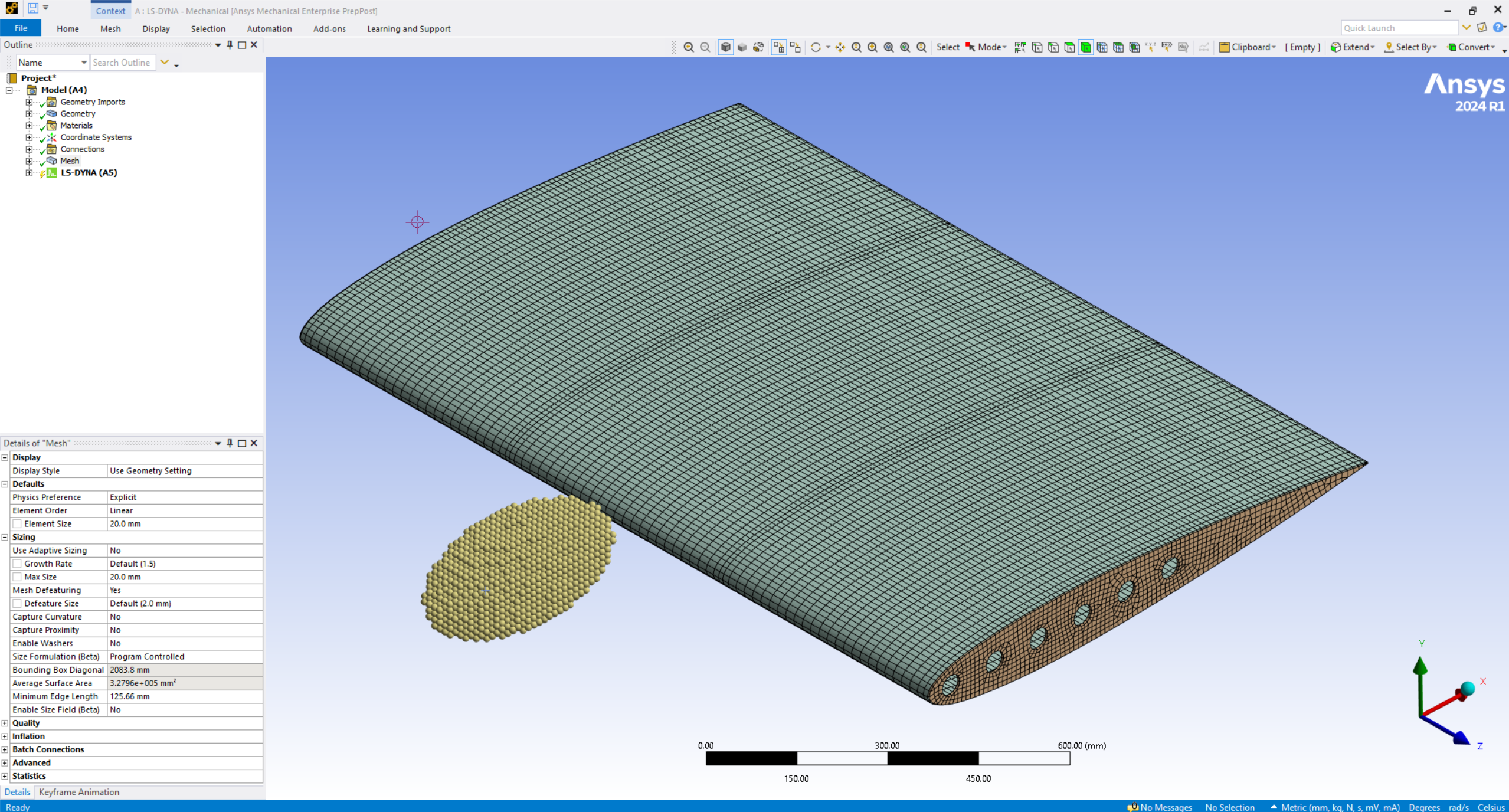Click the Context tab in title bar
The width and height of the screenshot is (1509, 812).
(110, 11)
